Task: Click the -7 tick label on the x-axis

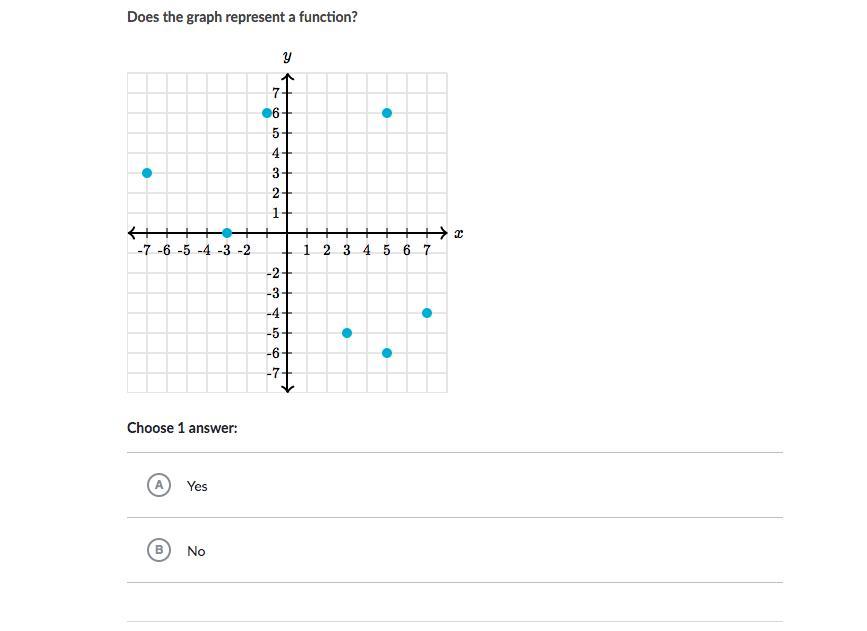Action: click(145, 250)
